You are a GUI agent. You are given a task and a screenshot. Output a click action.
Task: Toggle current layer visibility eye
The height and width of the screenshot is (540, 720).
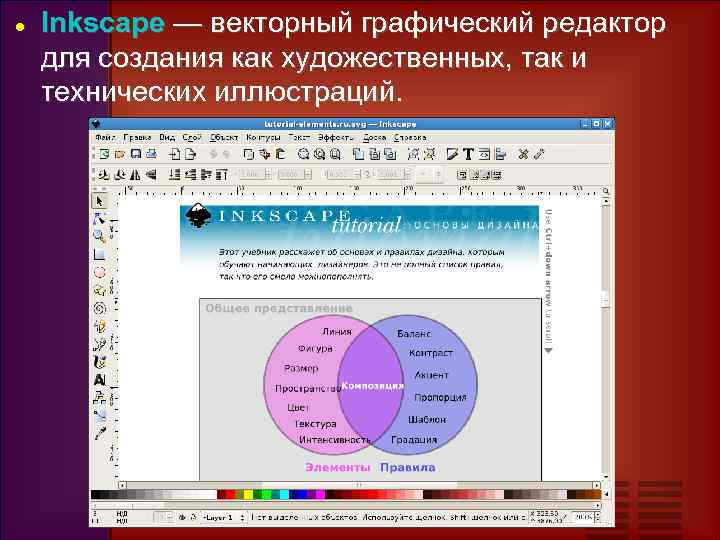click(x=182, y=518)
